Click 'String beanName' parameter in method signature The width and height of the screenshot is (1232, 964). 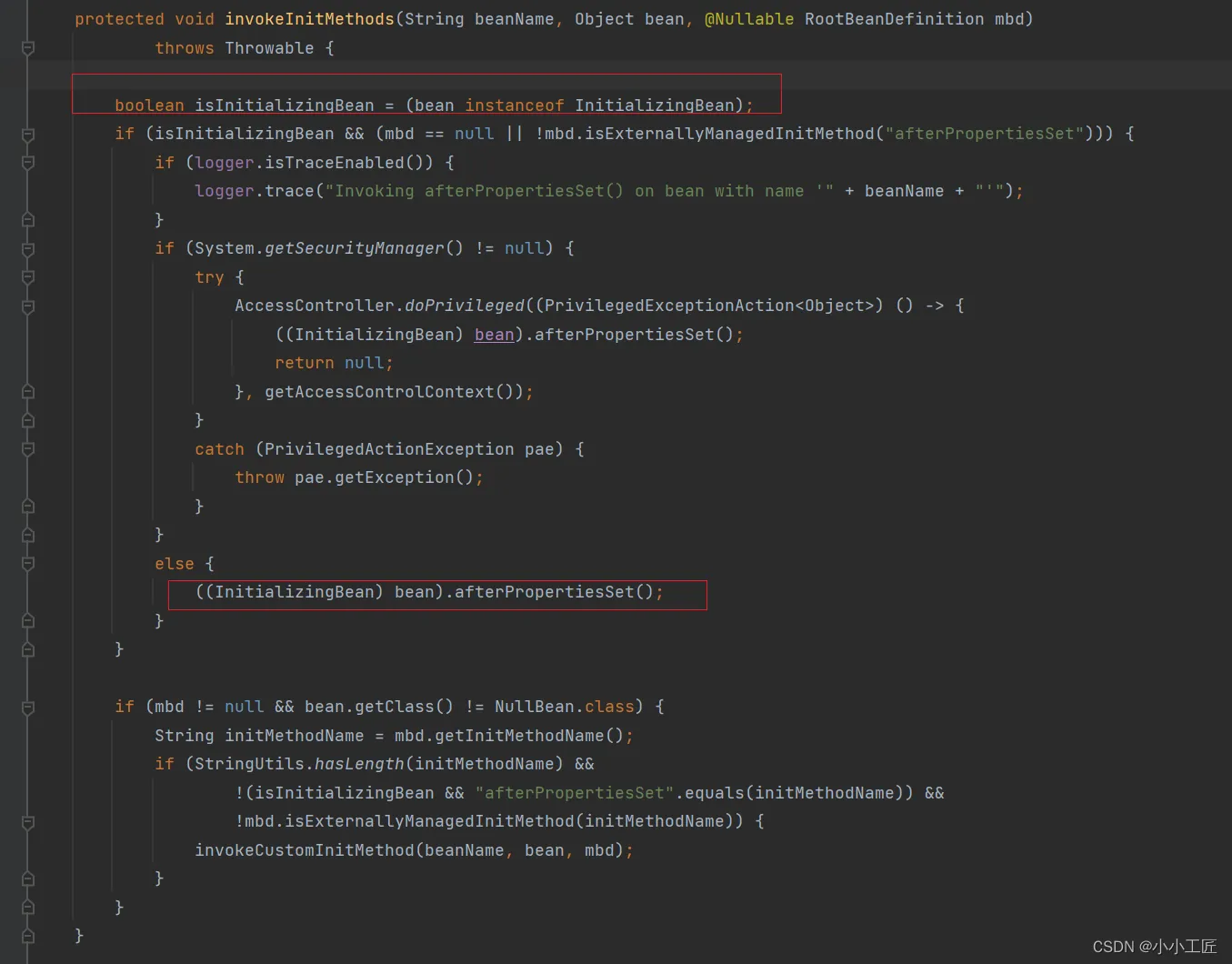(479, 19)
